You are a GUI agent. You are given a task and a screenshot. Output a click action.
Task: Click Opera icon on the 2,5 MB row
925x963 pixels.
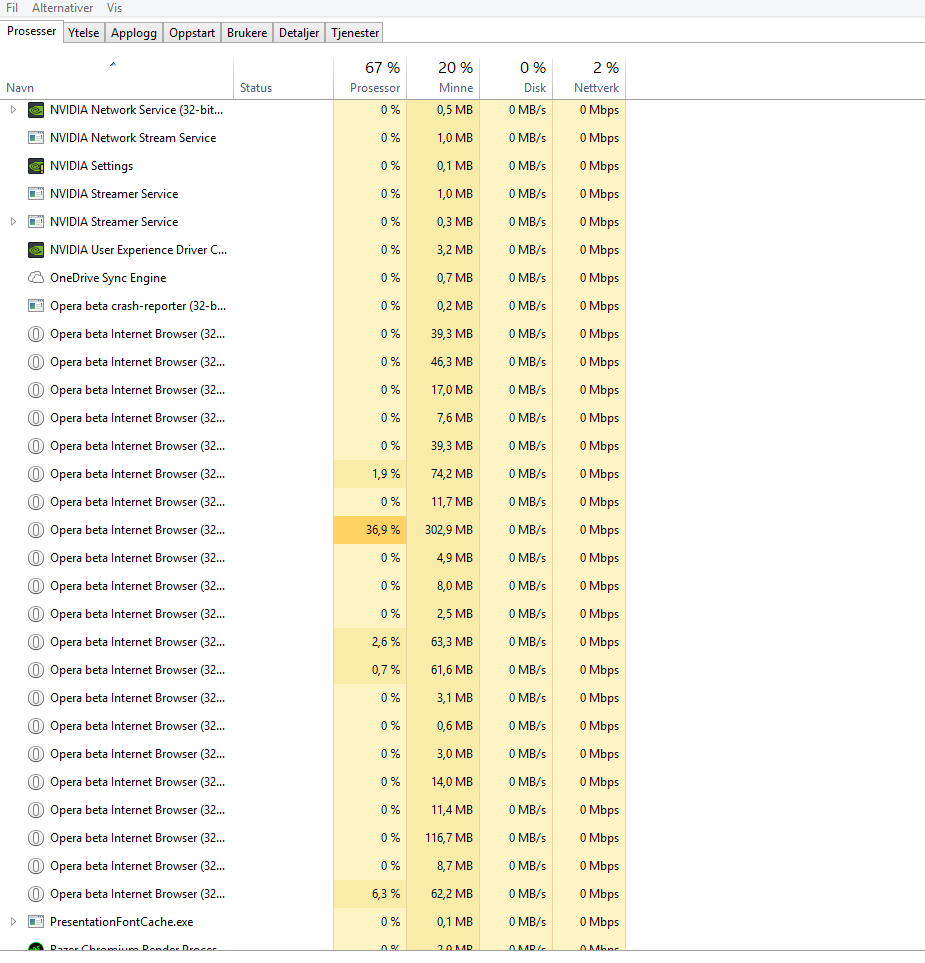[x=36, y=614]
